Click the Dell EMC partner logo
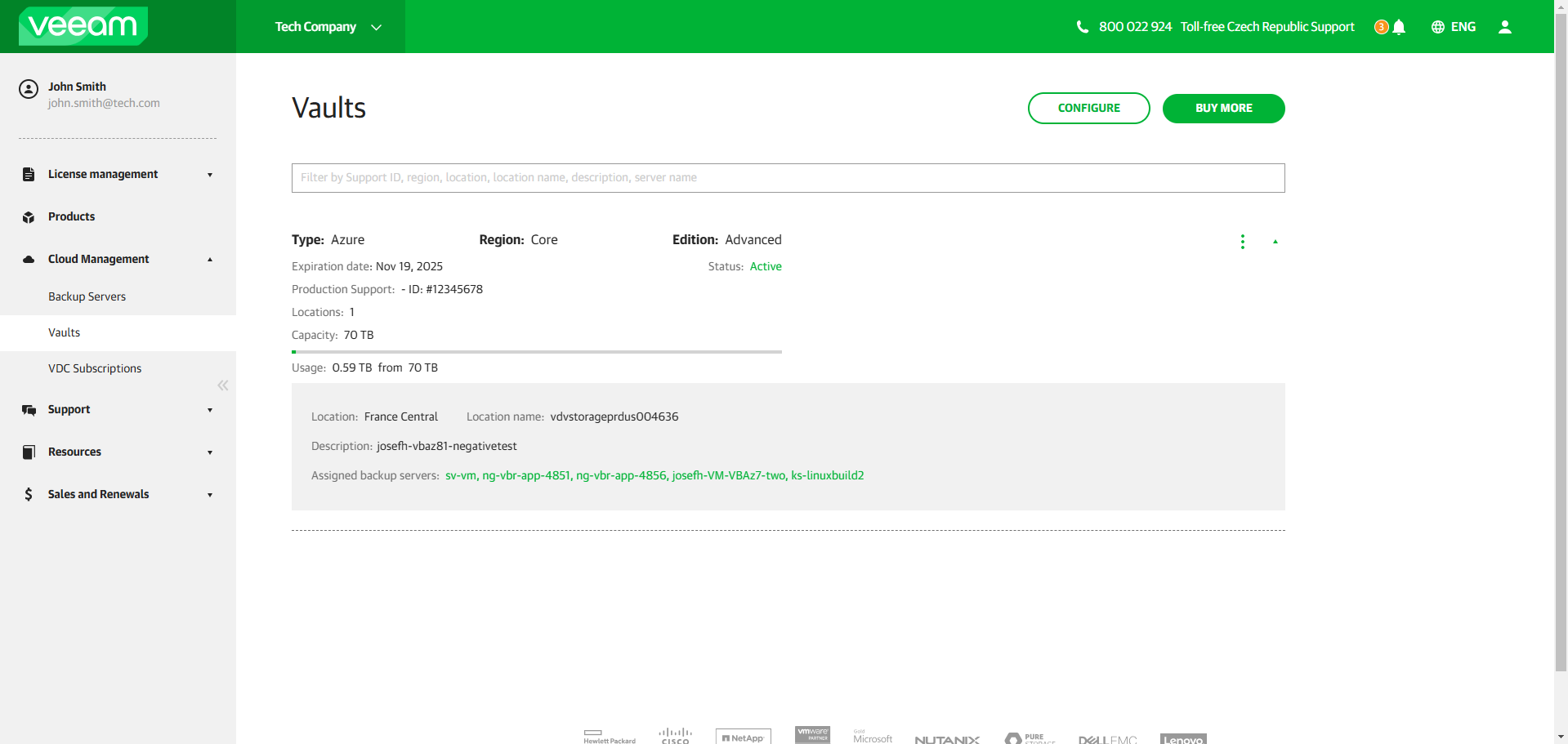 (1107, 739)
